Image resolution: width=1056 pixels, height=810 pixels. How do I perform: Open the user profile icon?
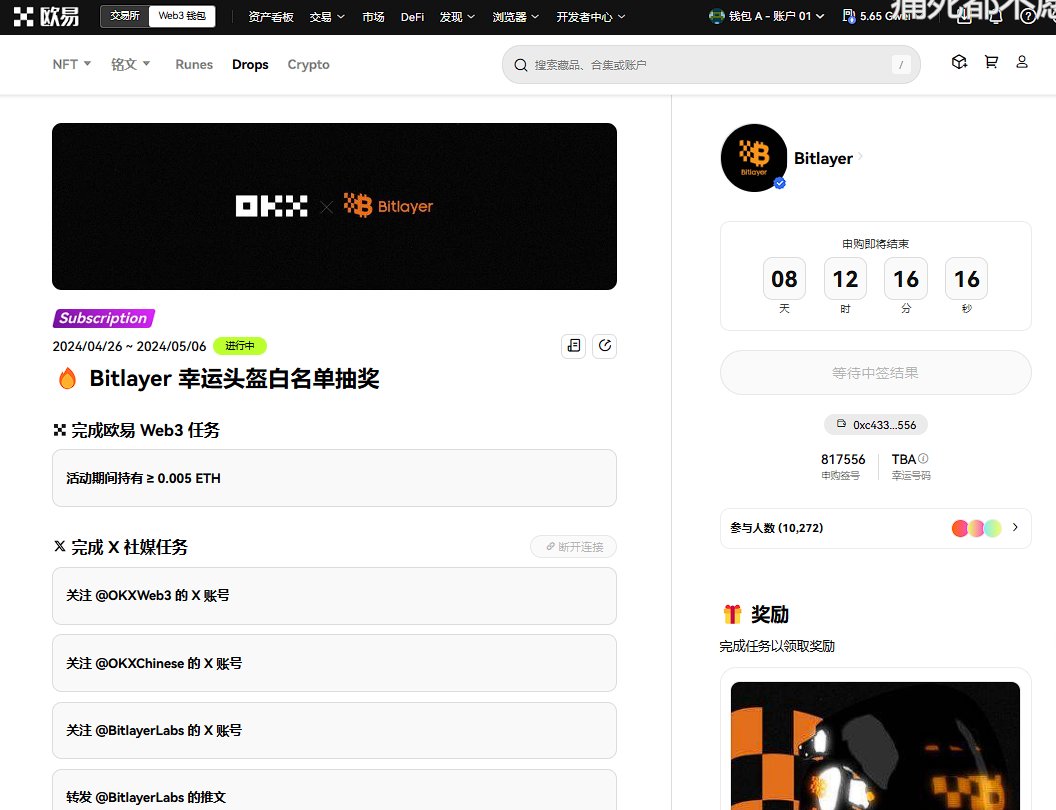tap(1022, 62)
